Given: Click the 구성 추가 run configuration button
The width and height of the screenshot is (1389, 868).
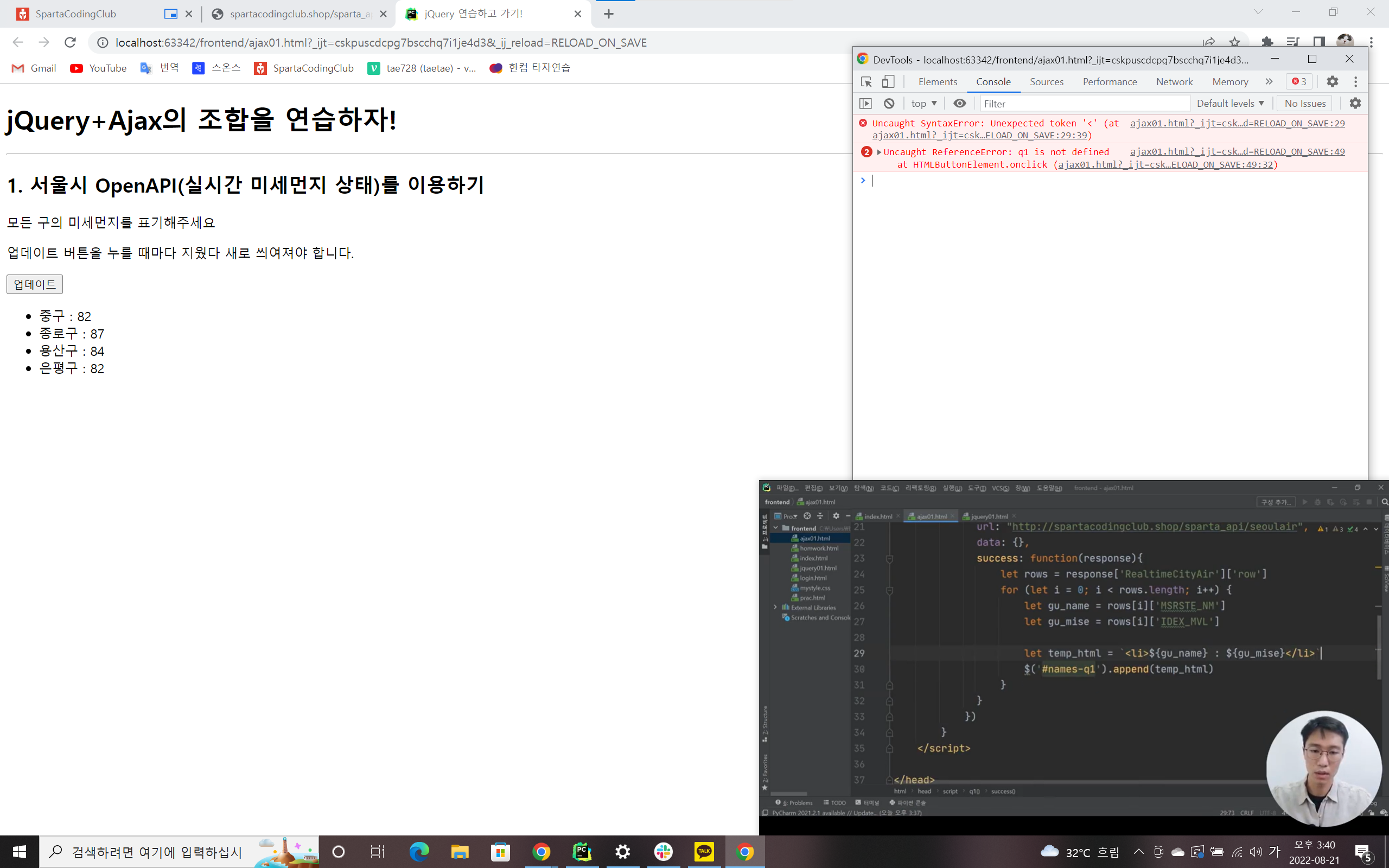Looking at the screenshot, I should pos(1276,502).
